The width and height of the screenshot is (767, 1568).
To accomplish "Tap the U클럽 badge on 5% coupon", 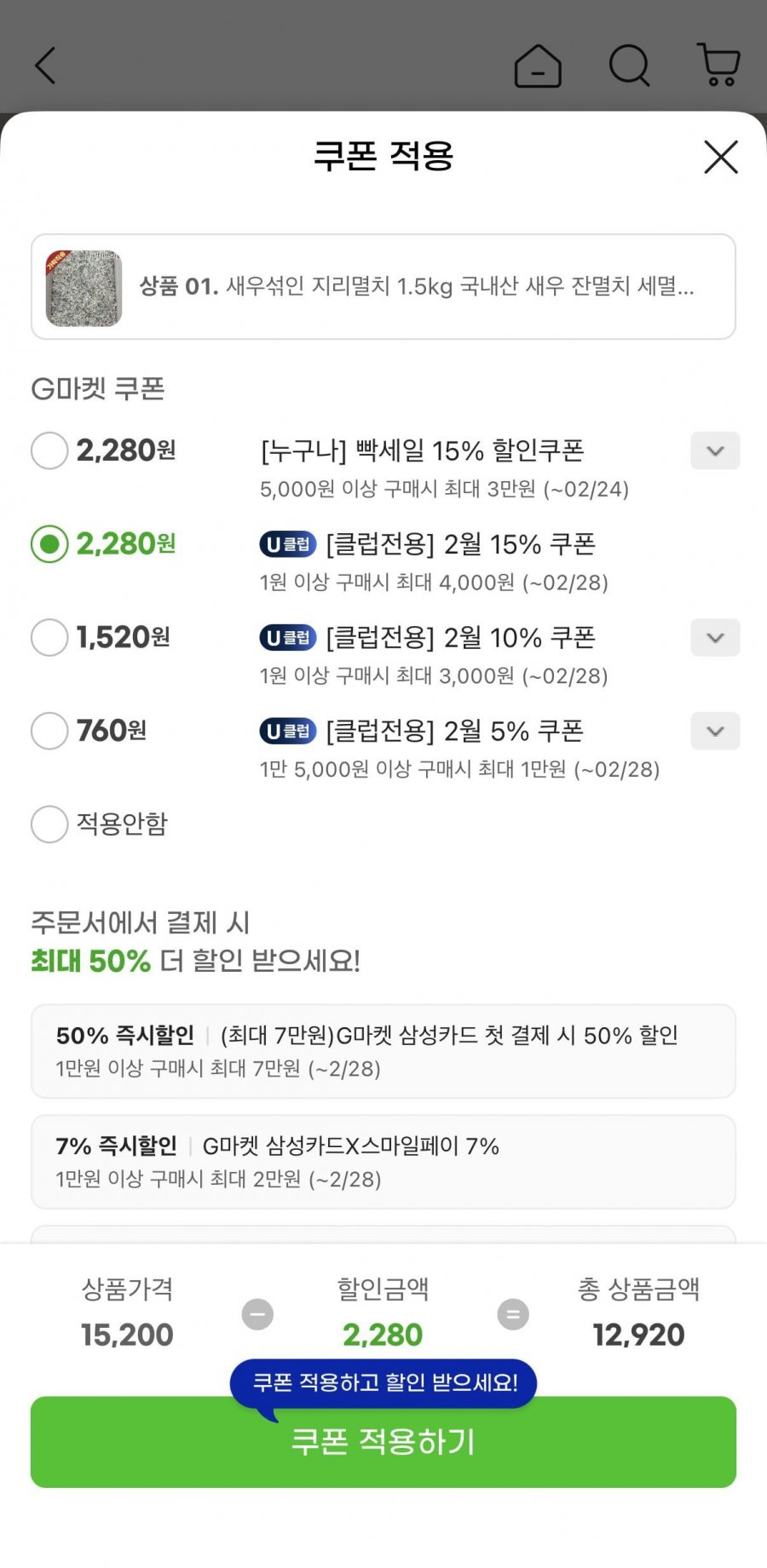I will (287, 731).
